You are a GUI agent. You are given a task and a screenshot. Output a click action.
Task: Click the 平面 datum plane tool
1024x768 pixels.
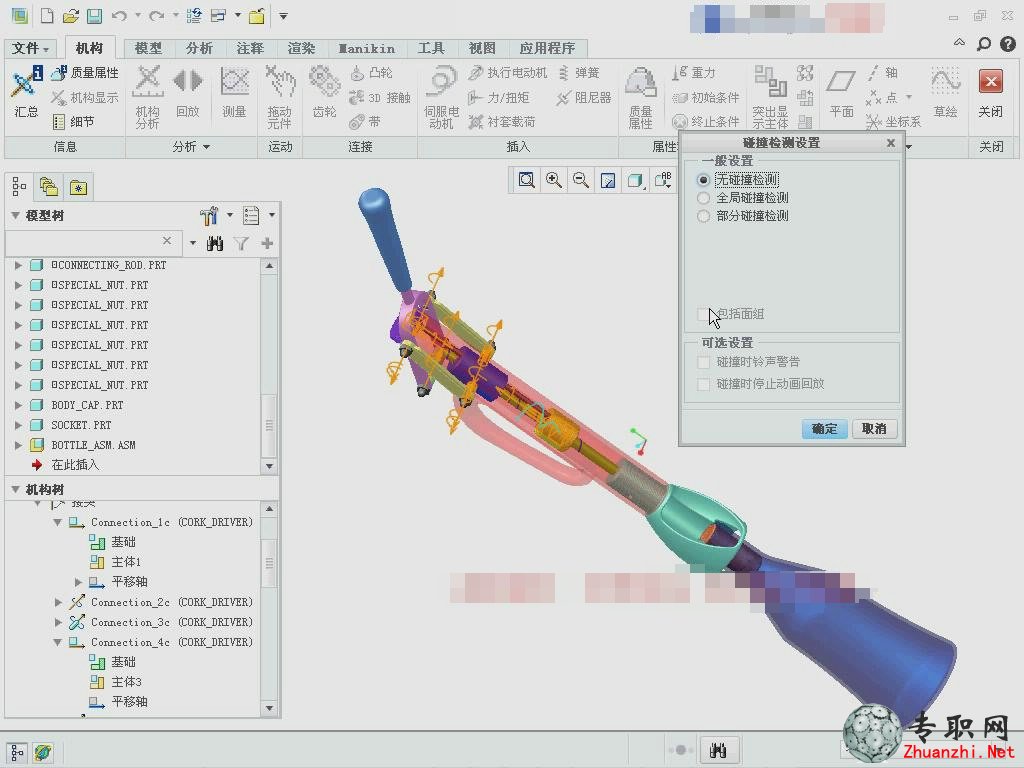click(x=841, y=93)
